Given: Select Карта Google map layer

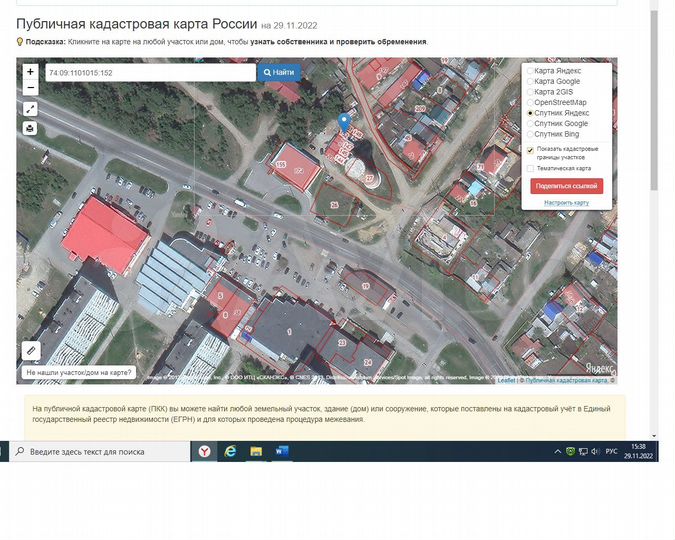Looking at the screenshot, I should (x=554, y=81).
